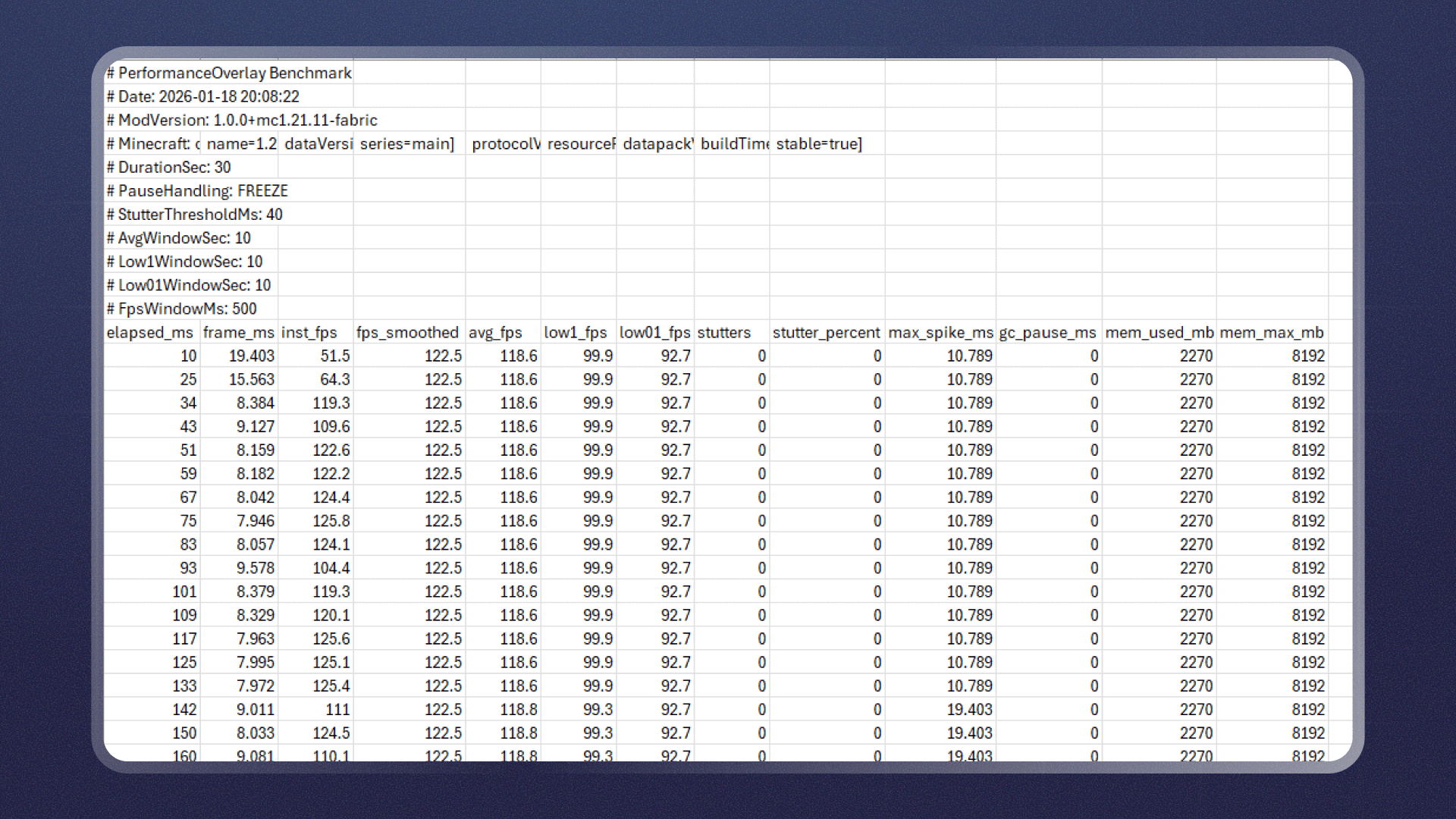Select the '# DurationSec: 30' cell
Image resolution: width=1456 pixels, height=819 pixels.
tap(169, 167)
